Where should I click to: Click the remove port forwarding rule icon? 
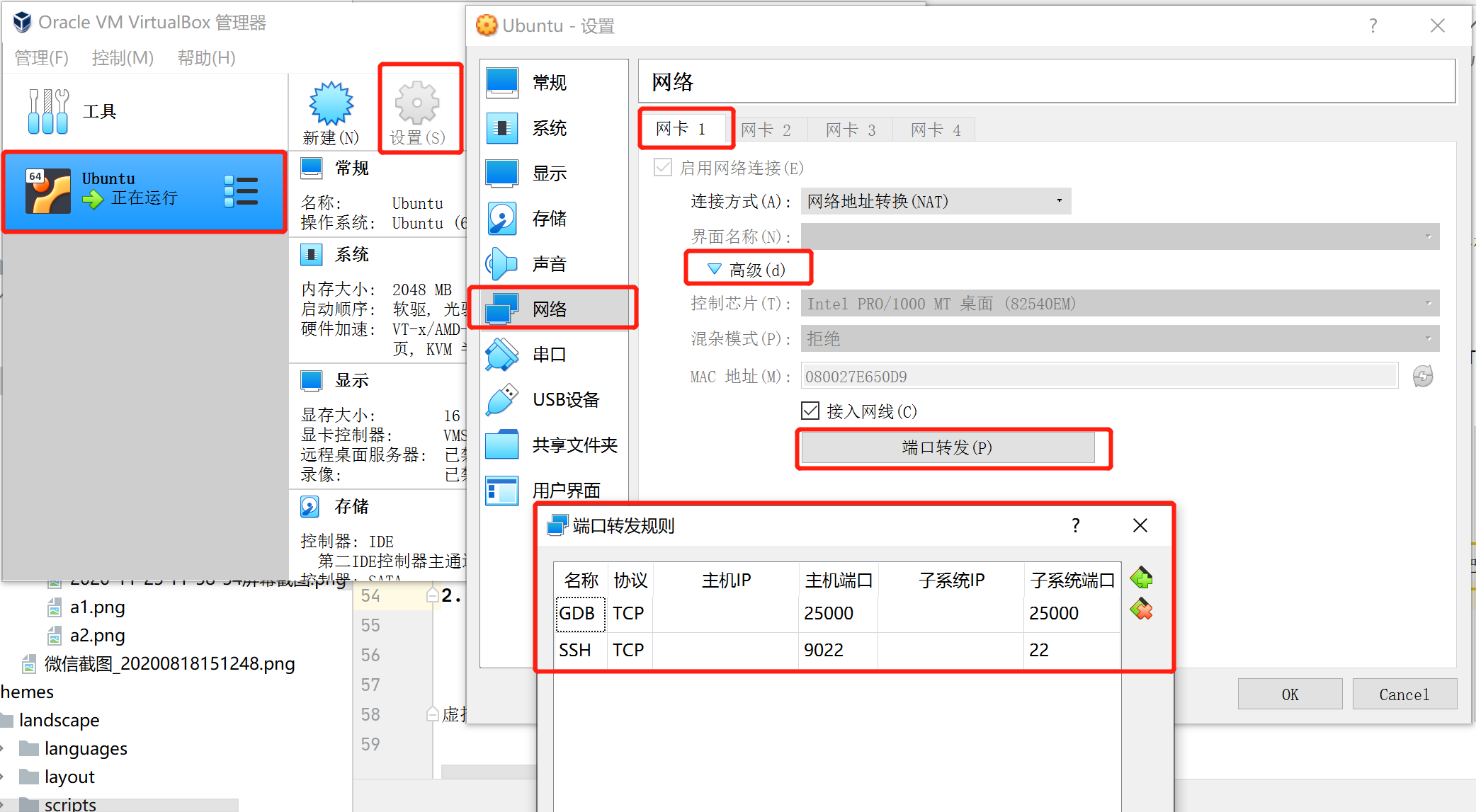(1141, 610)
